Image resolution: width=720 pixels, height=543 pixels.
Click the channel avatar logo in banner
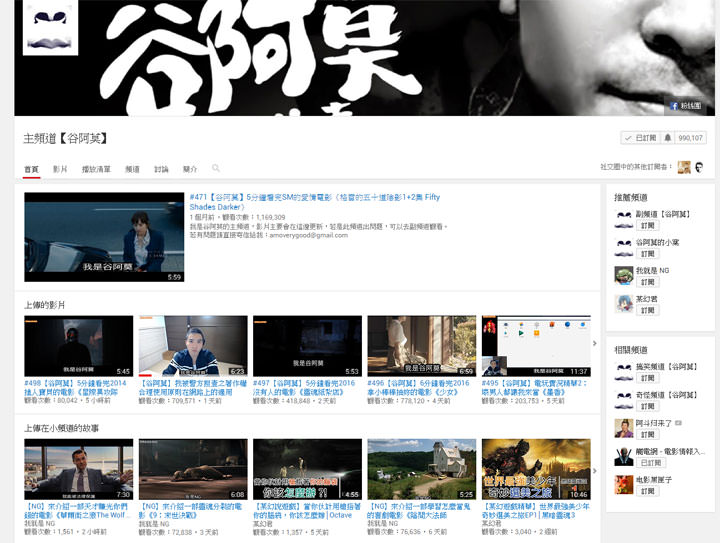pyautogui.click(x=51, y=28)
